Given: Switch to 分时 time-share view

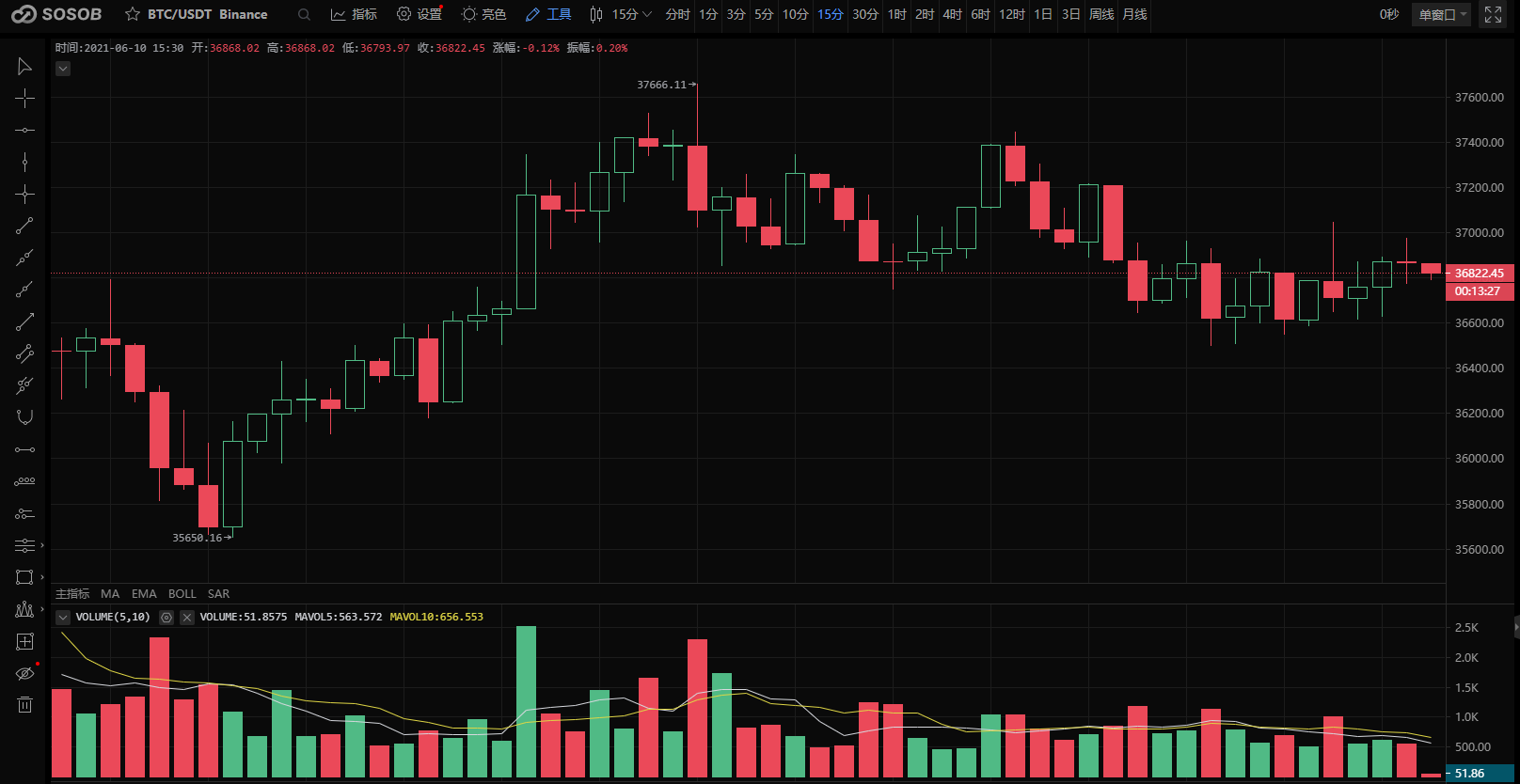Looking at the screenshot, I should click(x=677, y=14).
